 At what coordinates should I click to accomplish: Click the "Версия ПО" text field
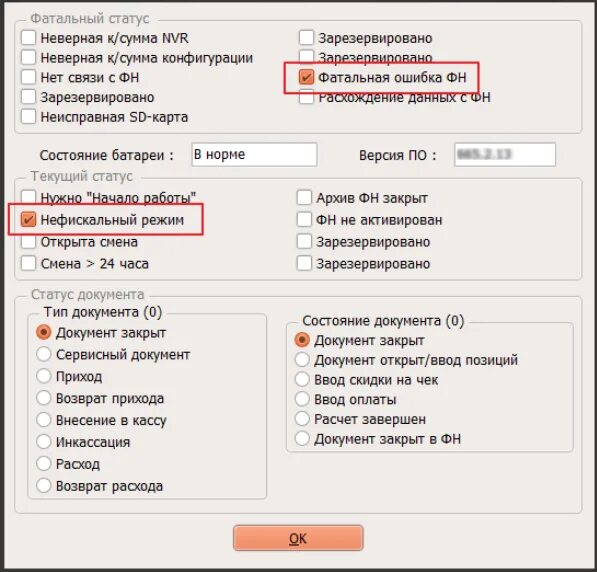pyautogui.click(x=505, y=155)
